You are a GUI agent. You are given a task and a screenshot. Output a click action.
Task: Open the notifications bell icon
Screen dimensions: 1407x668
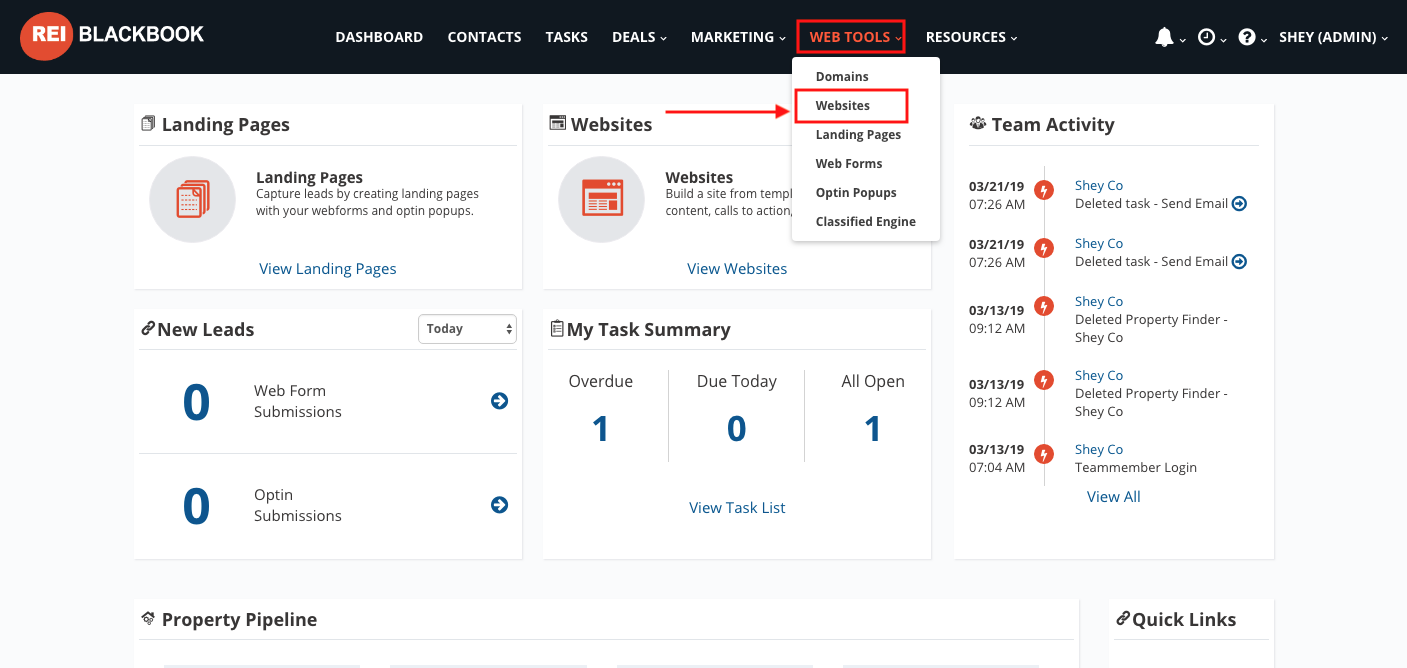[1164, 37]
